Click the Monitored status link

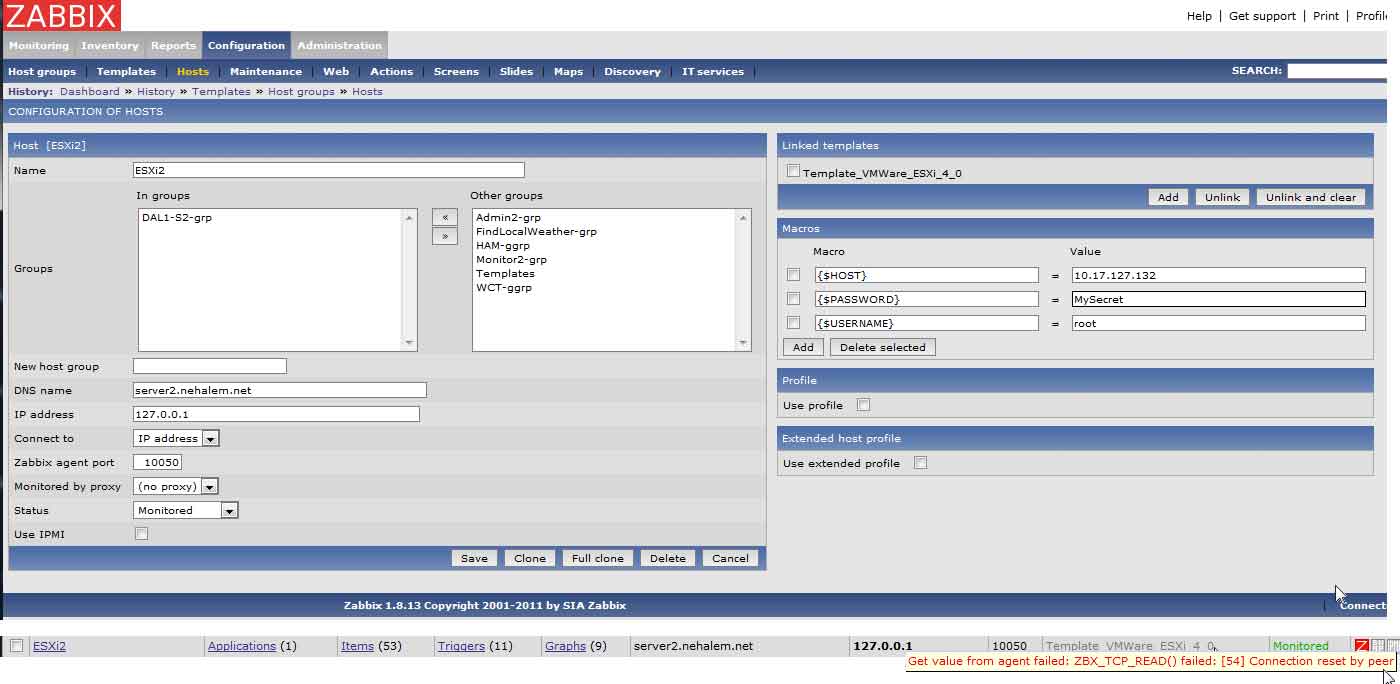(1300, 646)
